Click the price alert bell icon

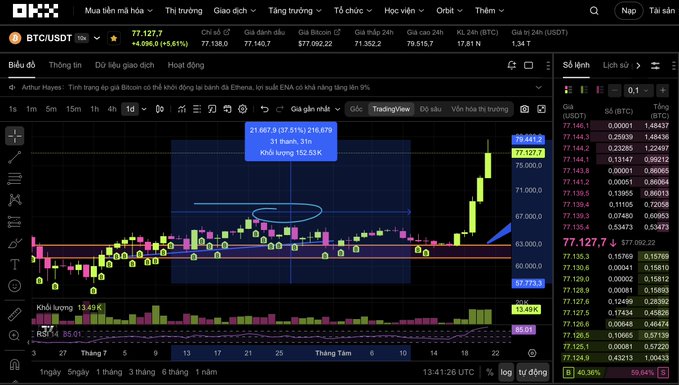coord(511,65)
